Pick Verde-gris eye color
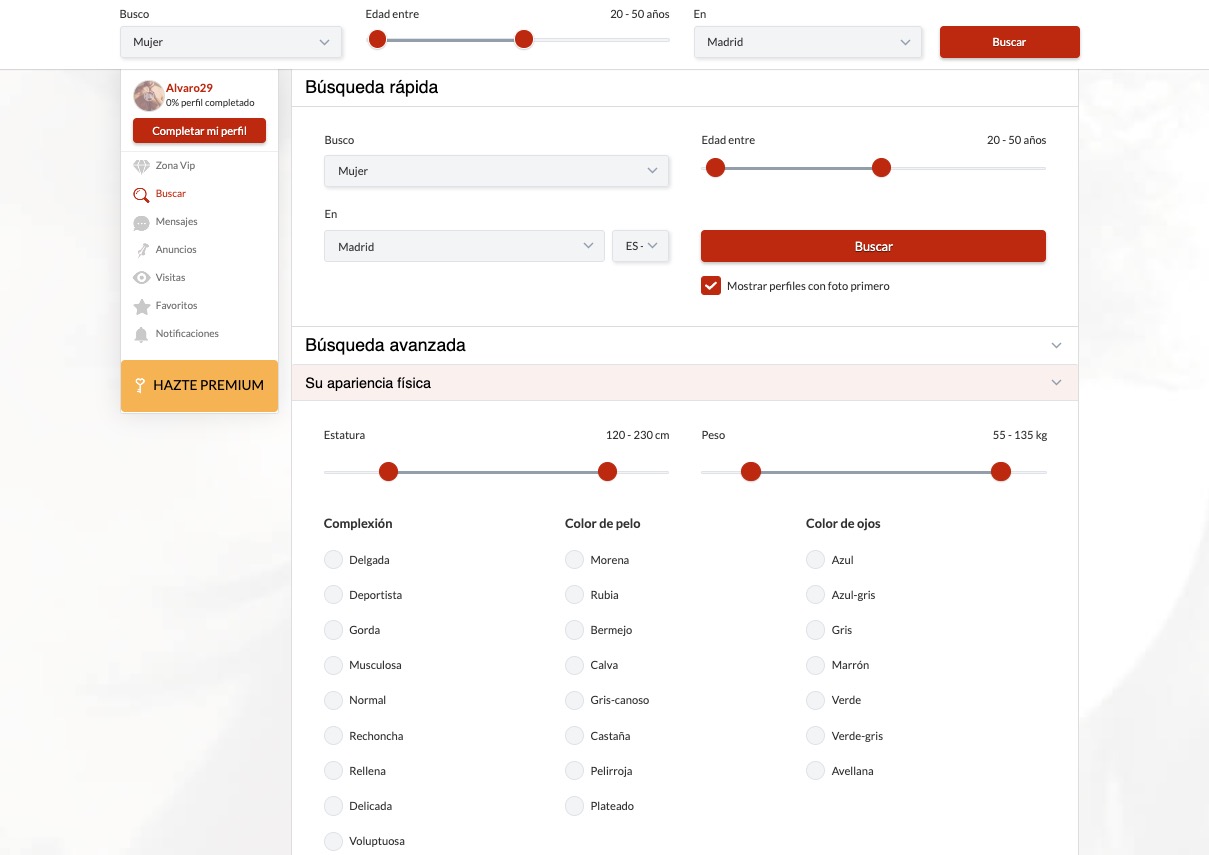Viewport: 1209px width, 855px height. (815, 736)
